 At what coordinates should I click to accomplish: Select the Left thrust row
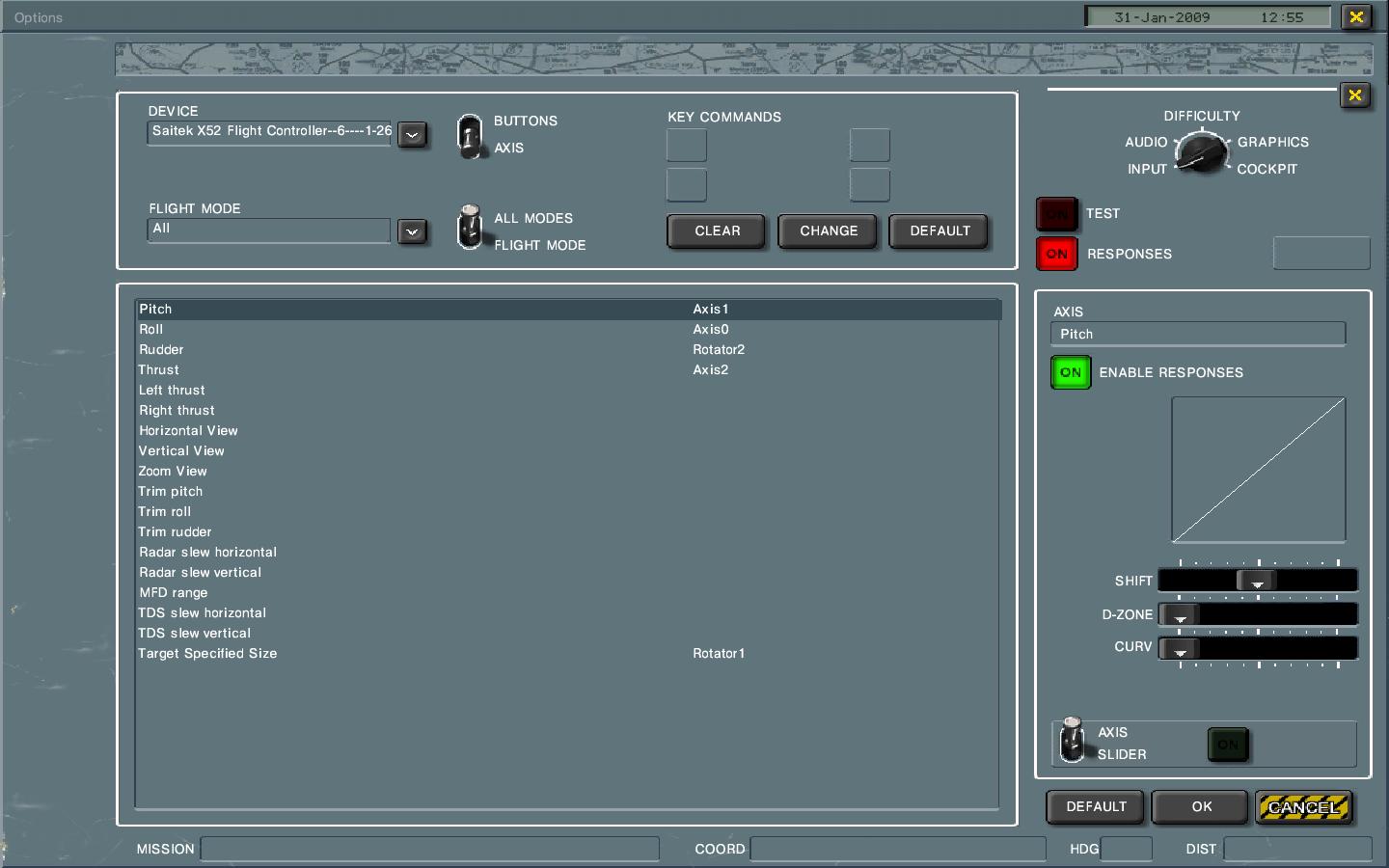click(x=568, y=391)
